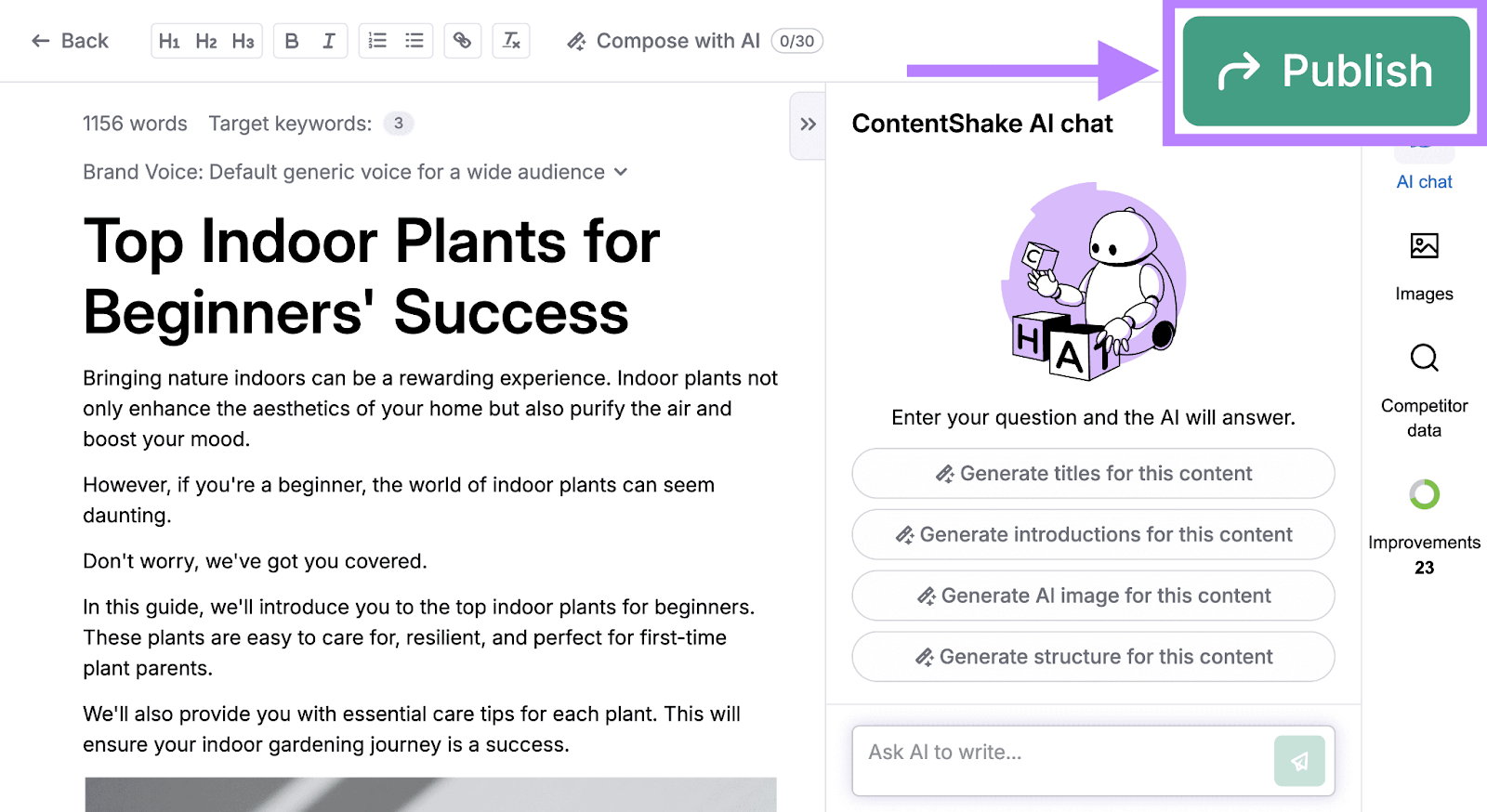Click the paragraph starting 'Don't worry'
Image resolution: width=1487 pixels, height=812 pixels.
click(255, 561)
